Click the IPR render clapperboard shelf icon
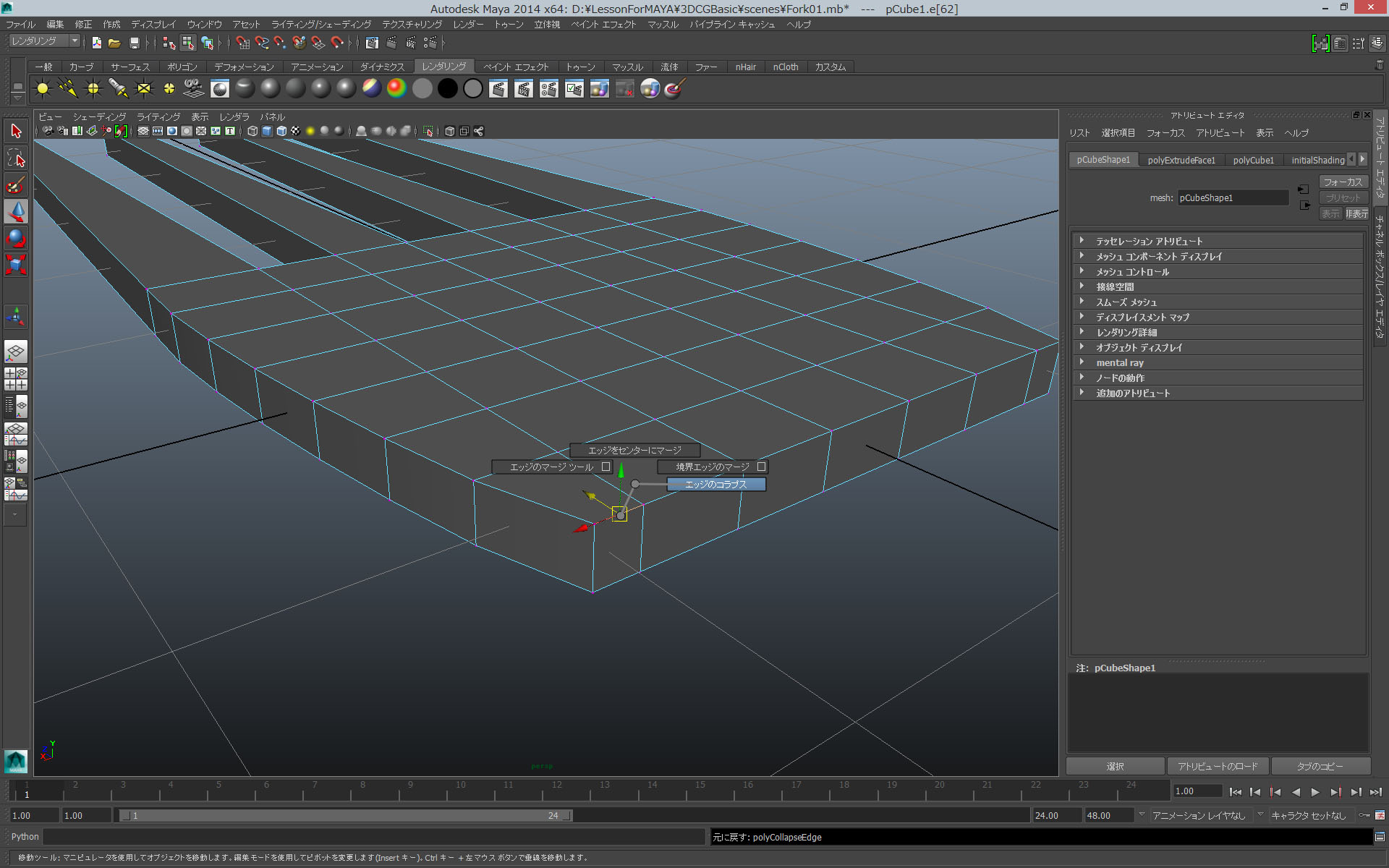The width and height of the screenshot is (1389, 868). click(524, 88)
